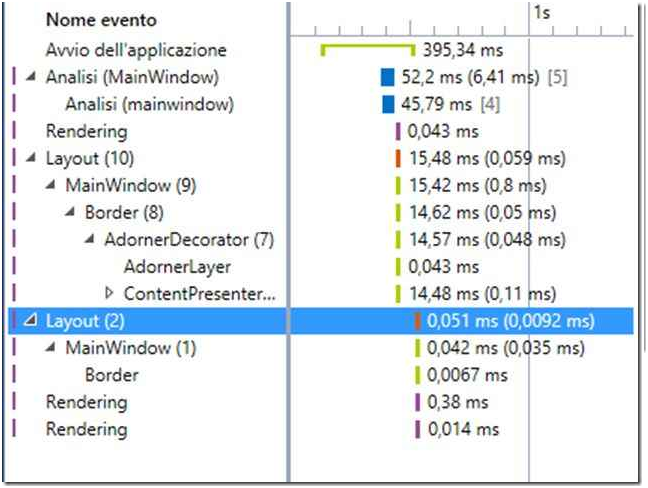Collapse the Analisi (MainWindow) node
The height and width of the screenshot is (488, 648).
tap(31, 77)
